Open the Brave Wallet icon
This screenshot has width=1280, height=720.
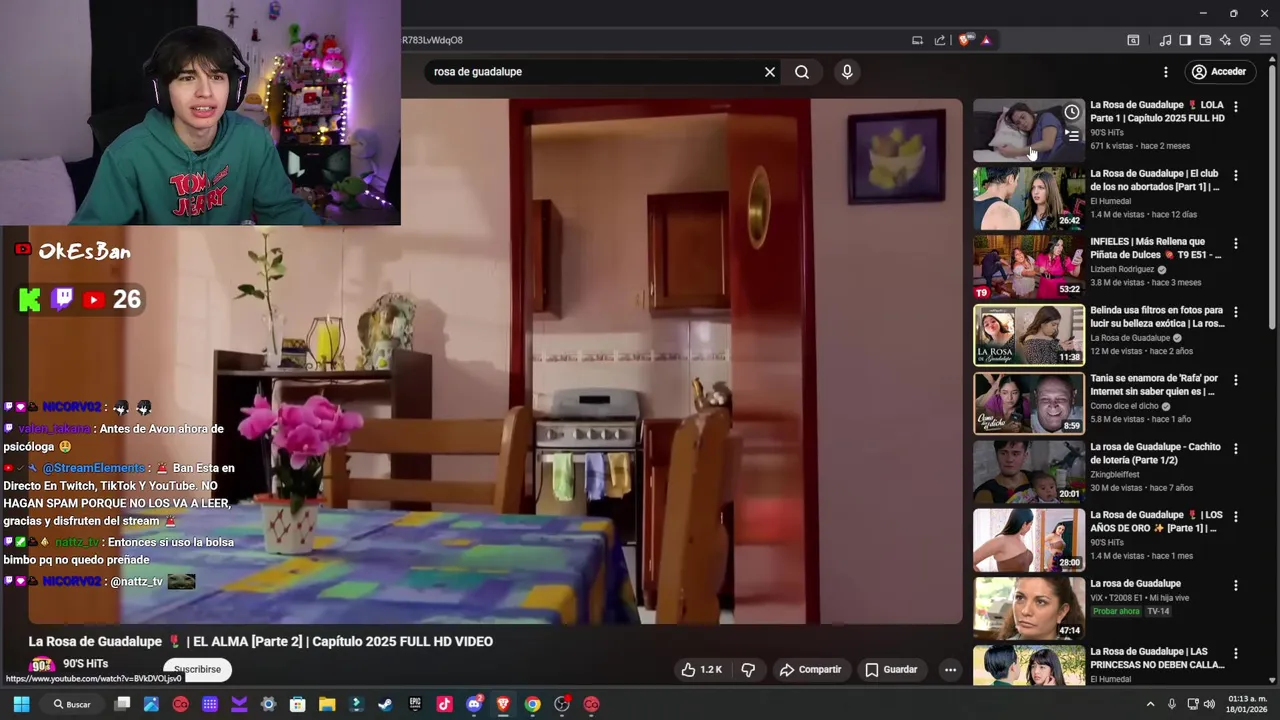point(1205,40)
